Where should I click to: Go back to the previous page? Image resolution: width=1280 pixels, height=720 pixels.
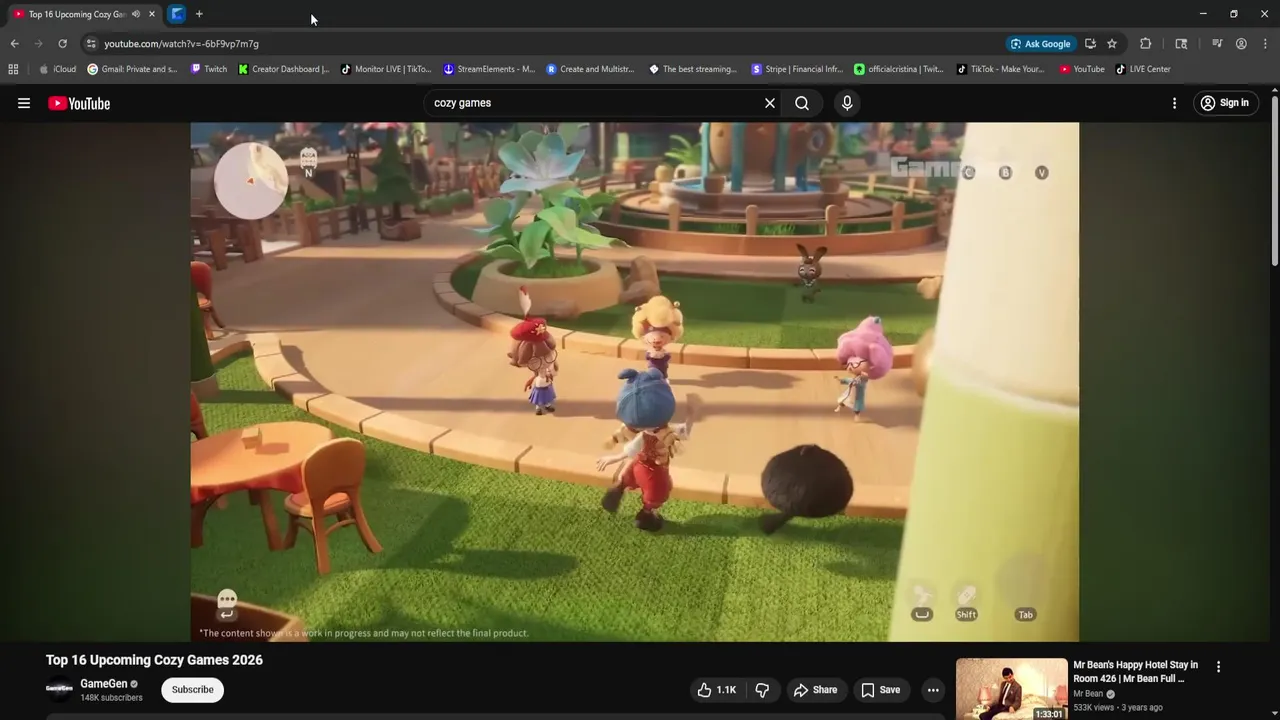(x=14, y=44)
